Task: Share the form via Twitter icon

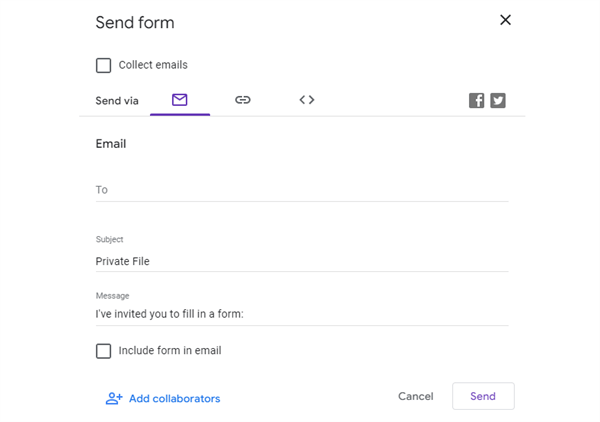Action: pos(498,101)
